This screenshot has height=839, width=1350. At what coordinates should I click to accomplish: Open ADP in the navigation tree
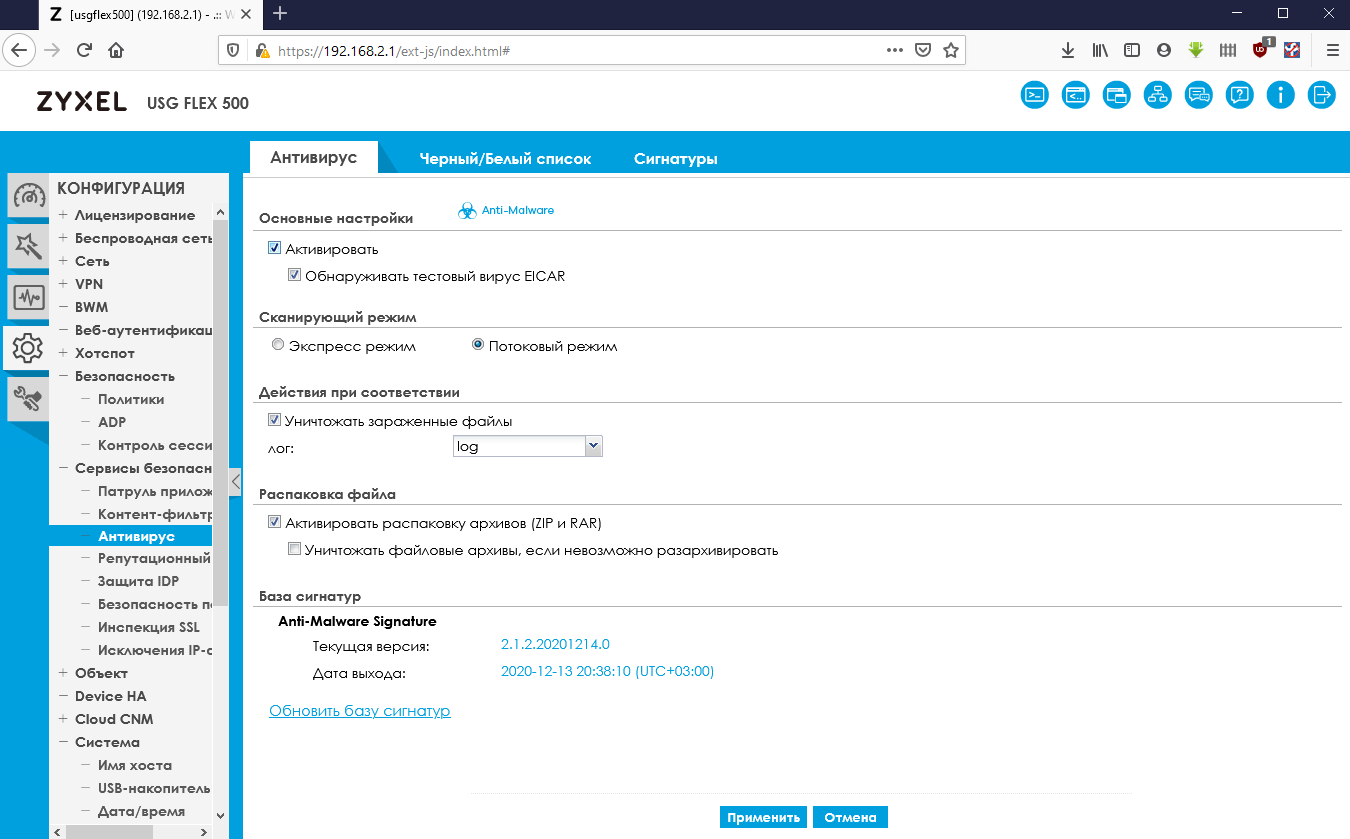[112, 422]
